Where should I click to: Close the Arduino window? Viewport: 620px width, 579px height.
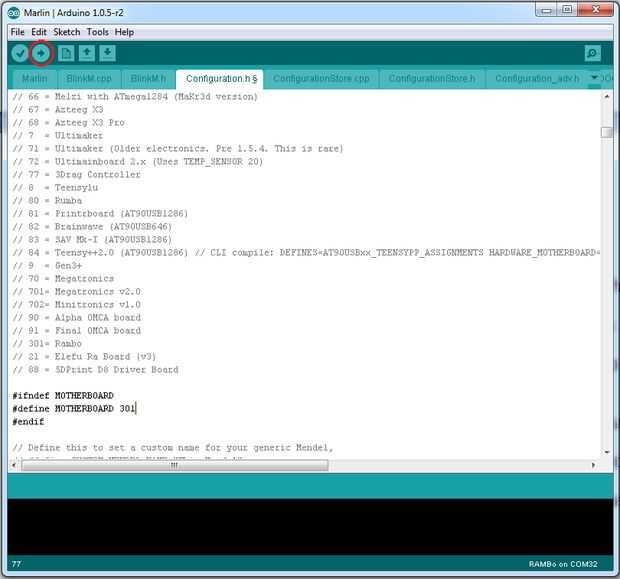tap(595, 10)
